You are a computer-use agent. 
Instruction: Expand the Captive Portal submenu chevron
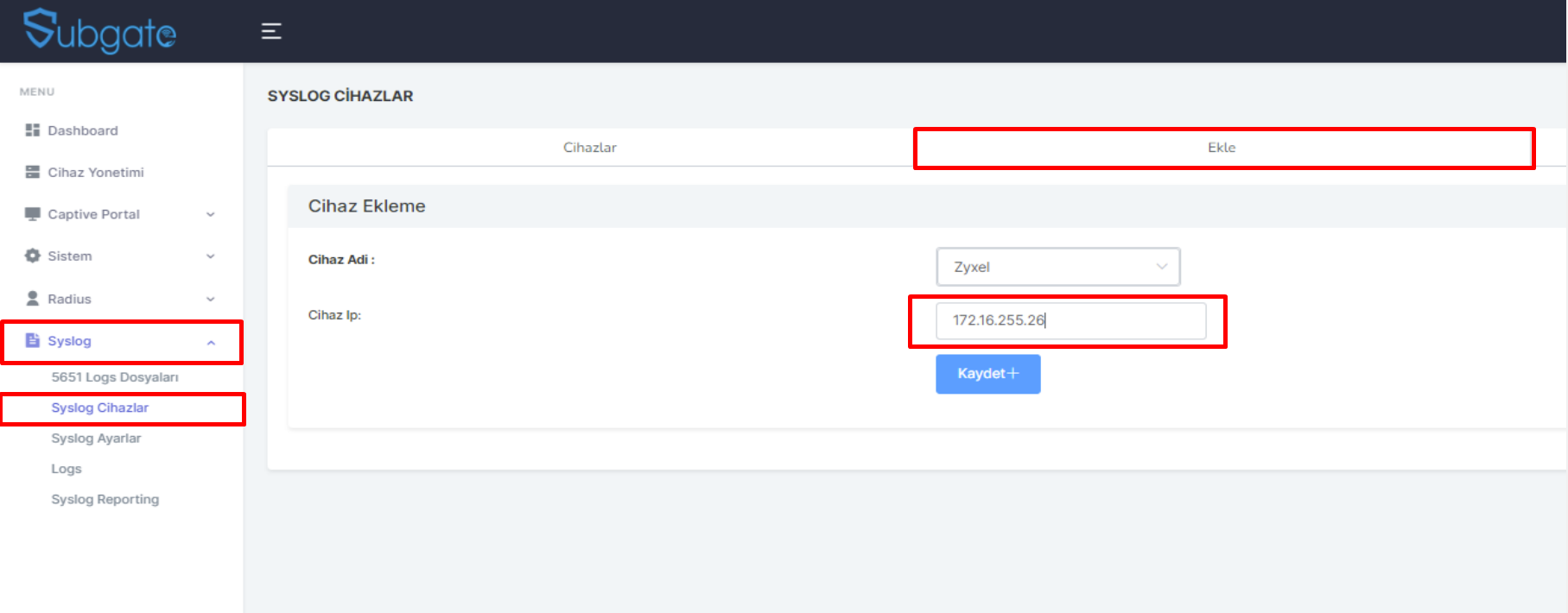pyautogui.click(x=211, y=215)
